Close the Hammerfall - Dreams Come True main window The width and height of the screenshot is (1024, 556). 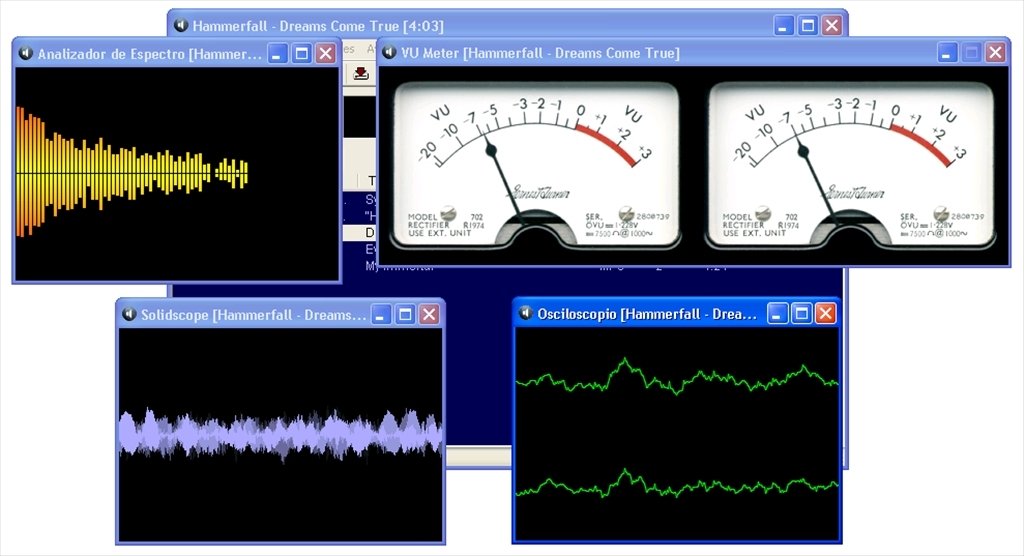[831, 25]
